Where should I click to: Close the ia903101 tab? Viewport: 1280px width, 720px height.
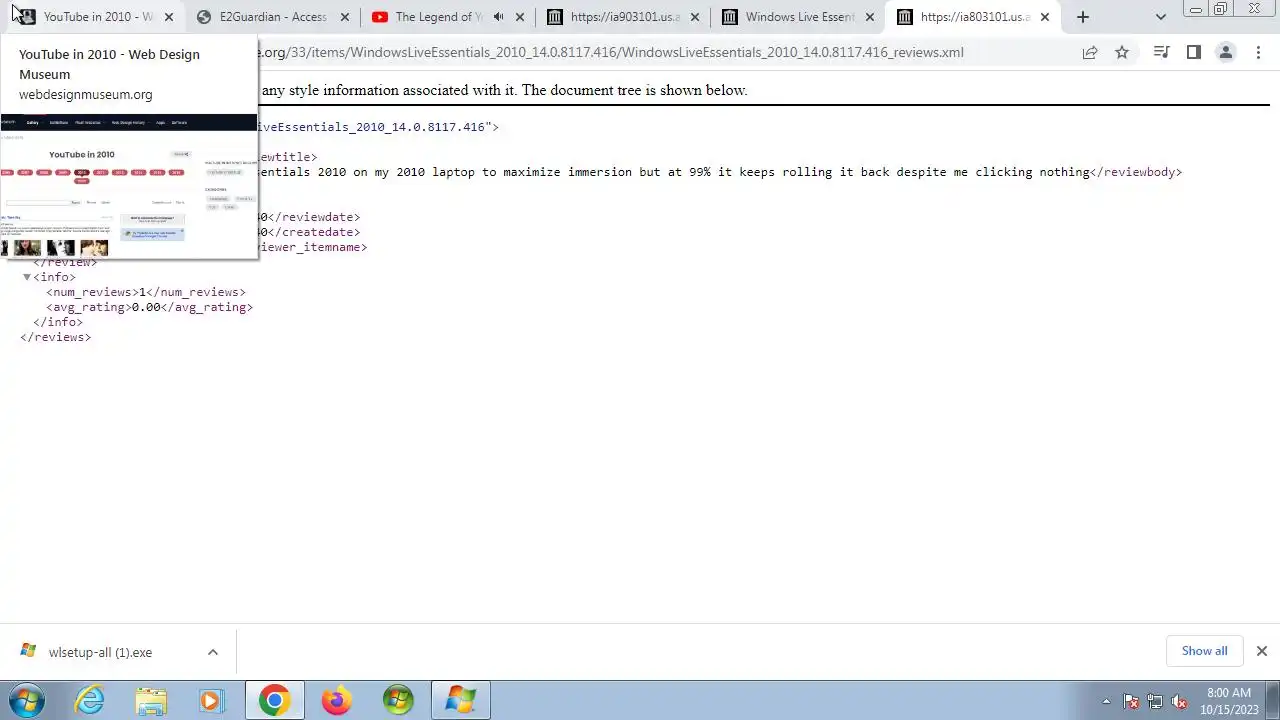[x=695, y=17]
